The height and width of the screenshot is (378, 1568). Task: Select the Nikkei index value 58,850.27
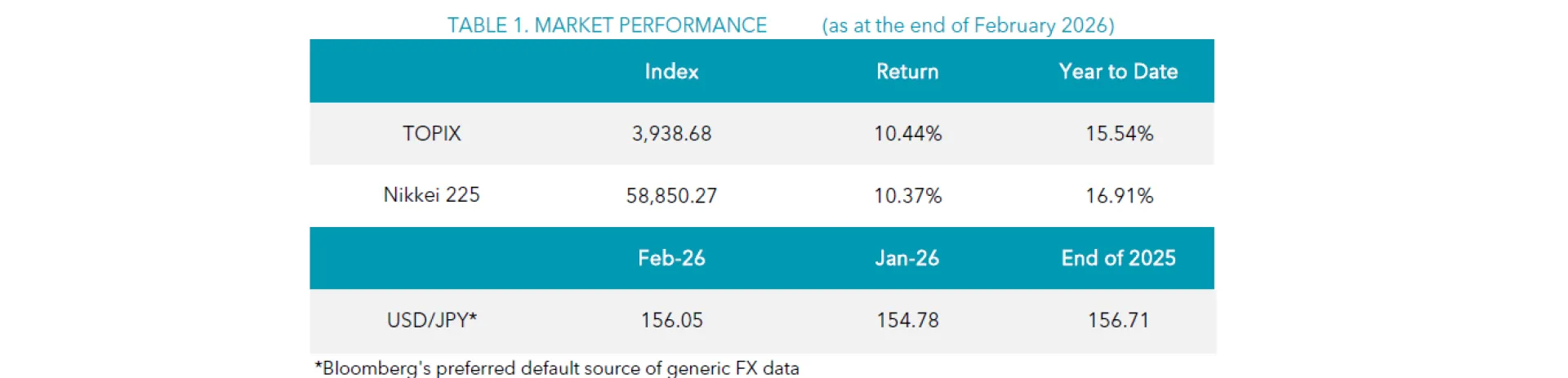(x=671, y=196)
